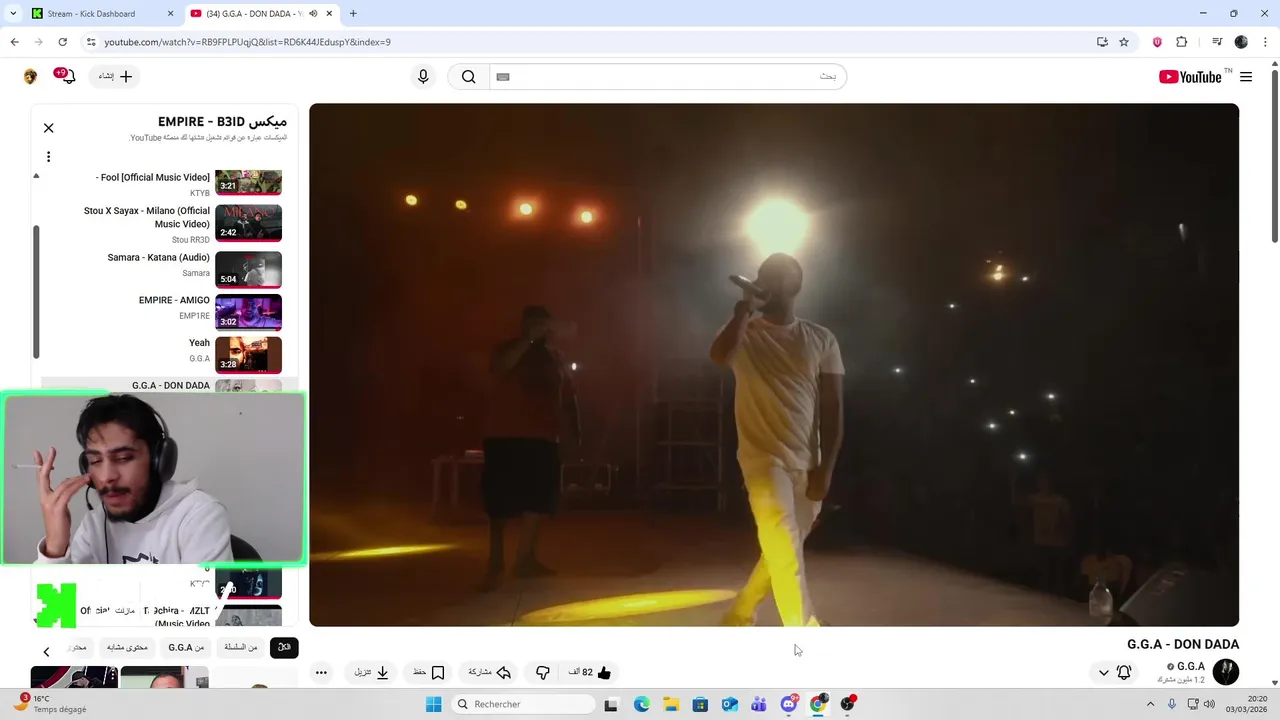Open the Create (إنشاء) button
Screen dimensions: 1280x720
click(x=115, y=77)
